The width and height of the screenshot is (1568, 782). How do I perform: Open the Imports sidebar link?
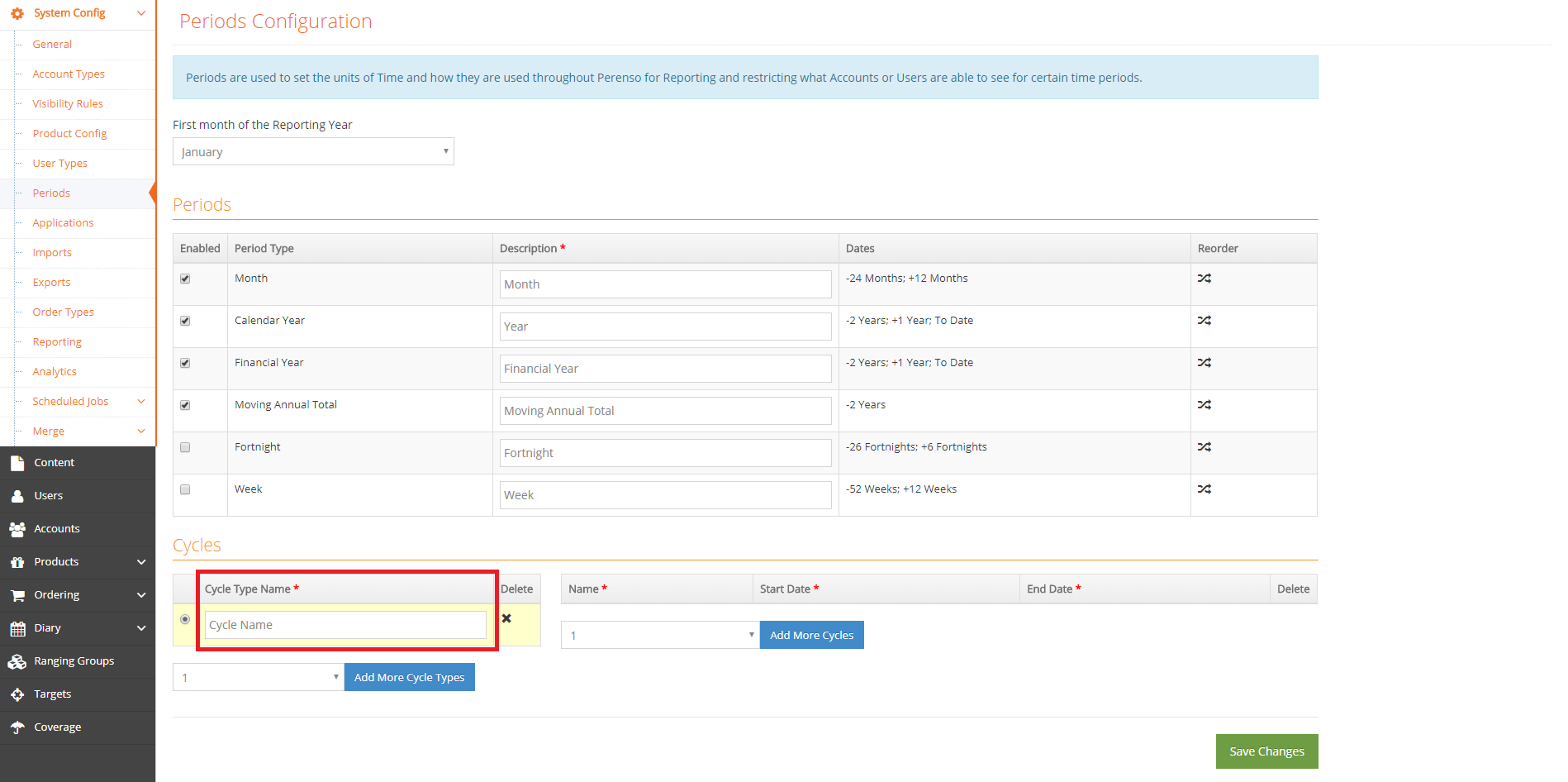52,253
